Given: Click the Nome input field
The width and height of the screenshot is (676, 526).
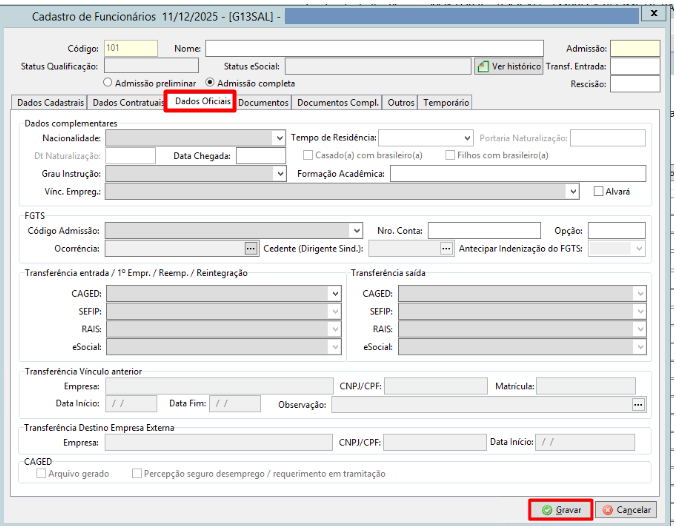Looking at the screenshot, I should (x=374, y=49).
